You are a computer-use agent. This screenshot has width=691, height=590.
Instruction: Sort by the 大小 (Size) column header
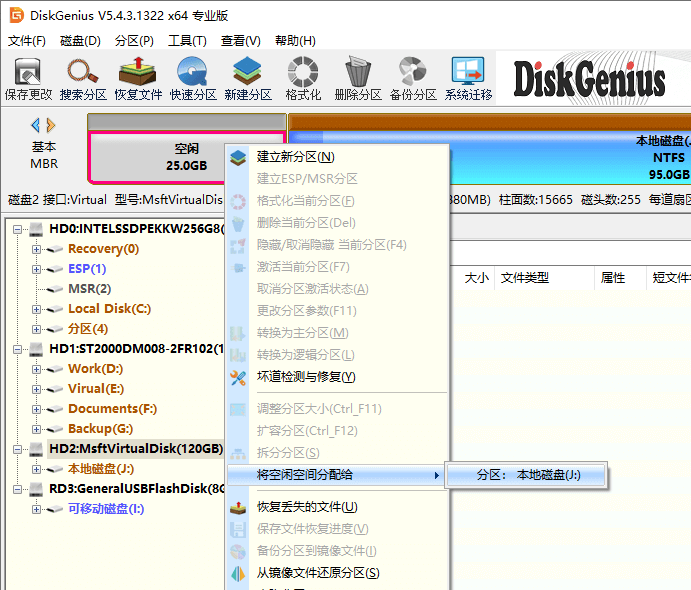477,278
